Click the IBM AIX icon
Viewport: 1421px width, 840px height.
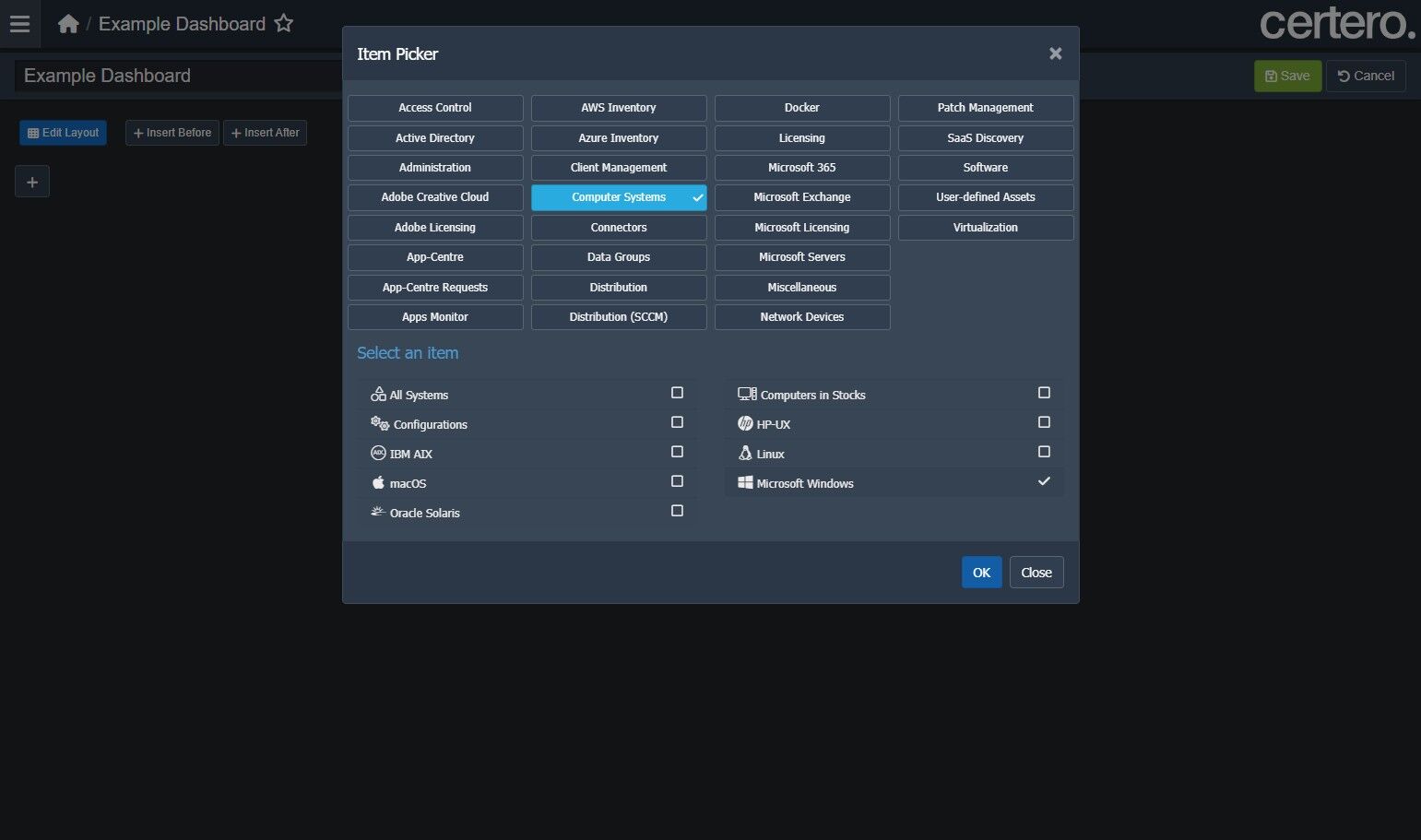click(378, 454)
